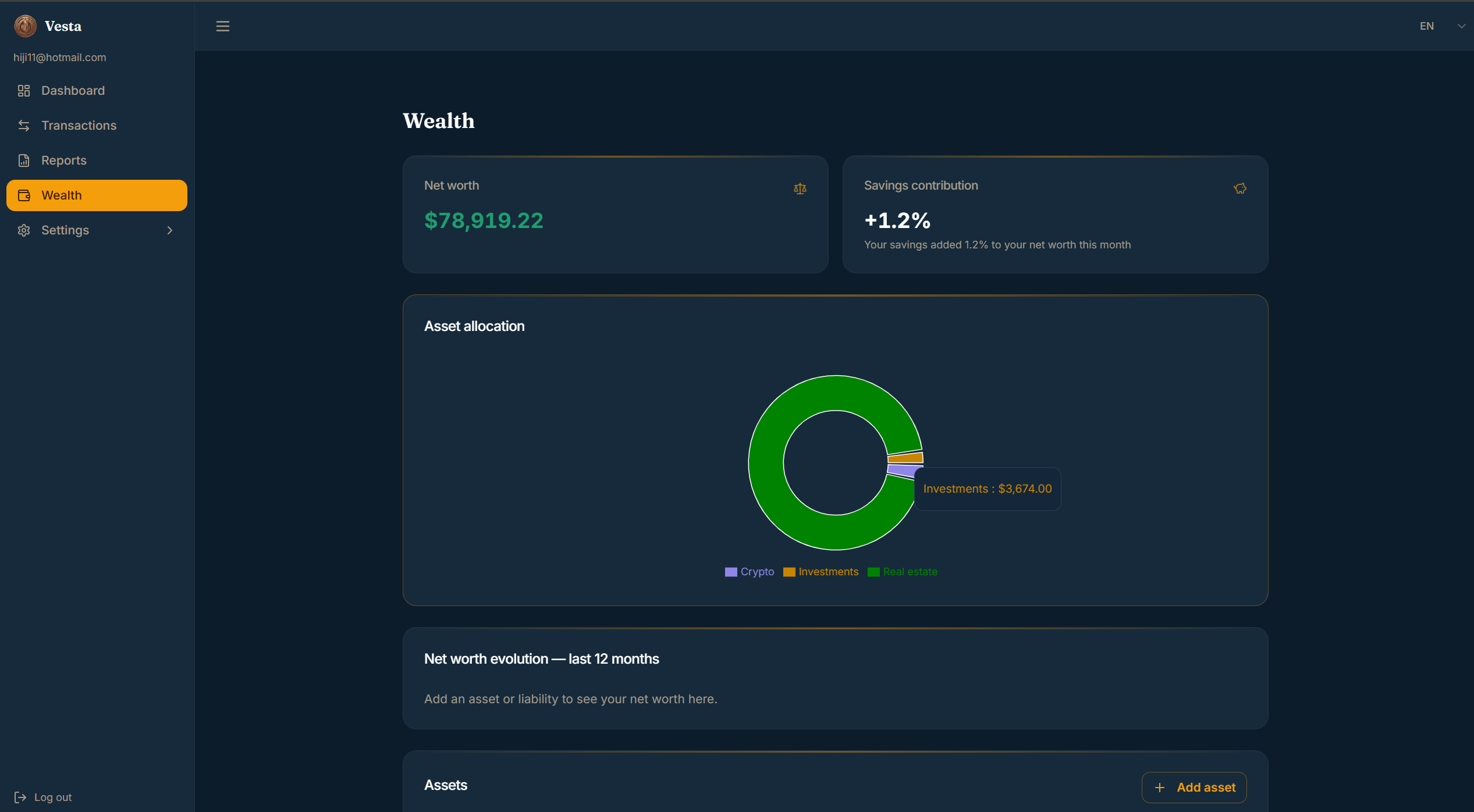Open Settings in the sidebar
The image size is (1474, 812).
pos(97,230)
